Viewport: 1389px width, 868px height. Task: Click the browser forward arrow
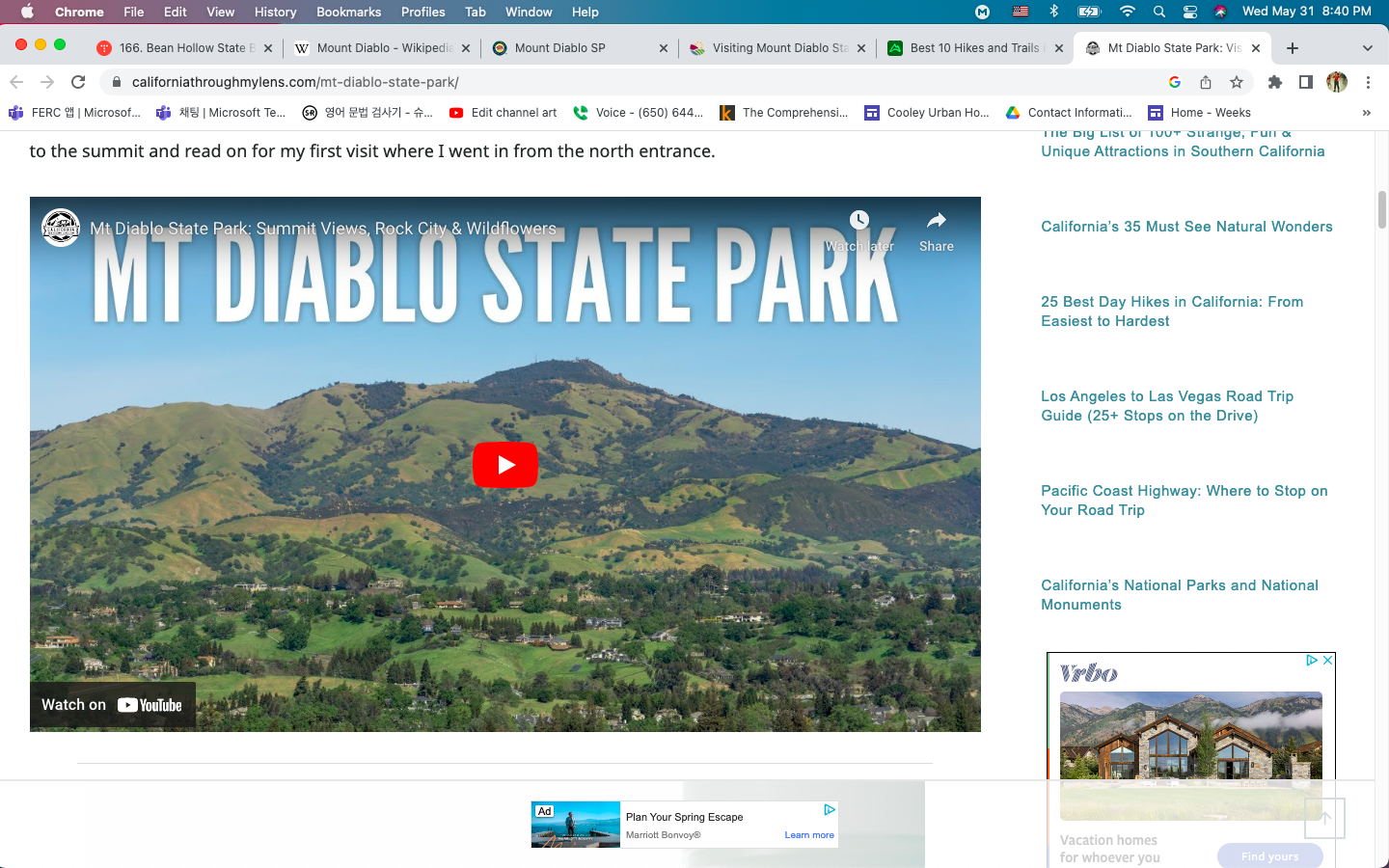click(x=47, y=82)
